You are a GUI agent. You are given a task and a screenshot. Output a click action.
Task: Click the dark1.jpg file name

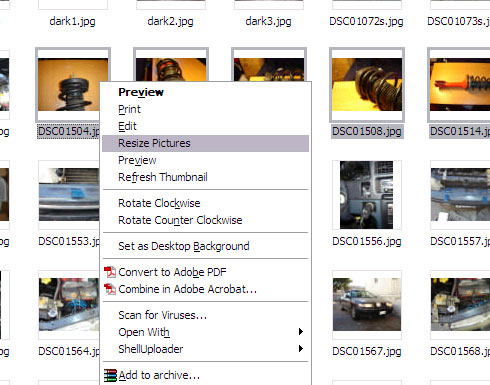click(72, 21)
